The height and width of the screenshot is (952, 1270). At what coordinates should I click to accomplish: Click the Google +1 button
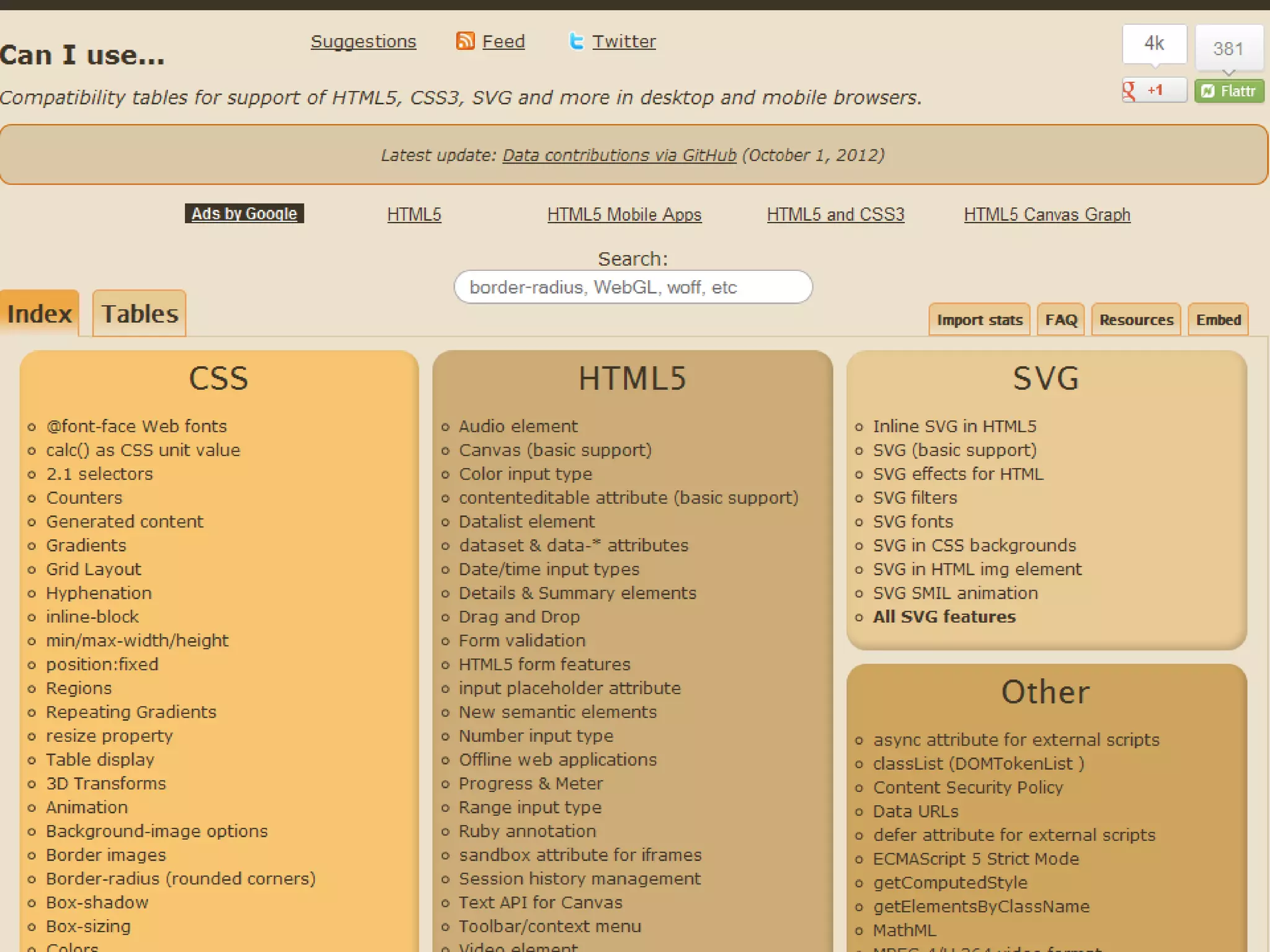1154,90
